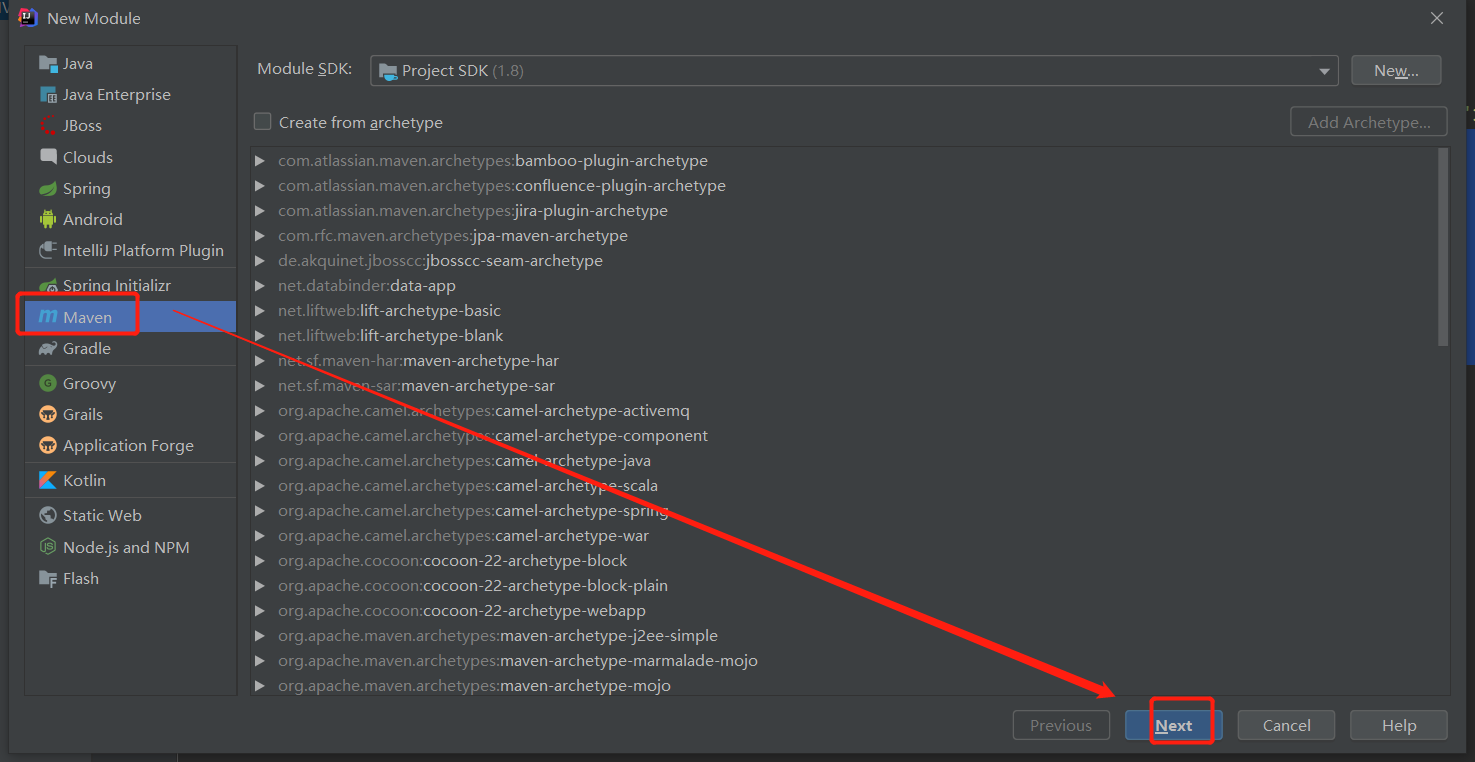
Task: Click the Project SDK folder icon
Action: pos(389,71)
